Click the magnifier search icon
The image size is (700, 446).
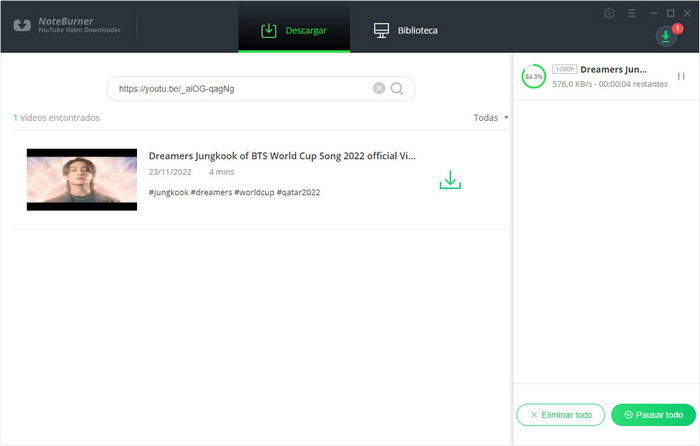(x=397, y=89)
